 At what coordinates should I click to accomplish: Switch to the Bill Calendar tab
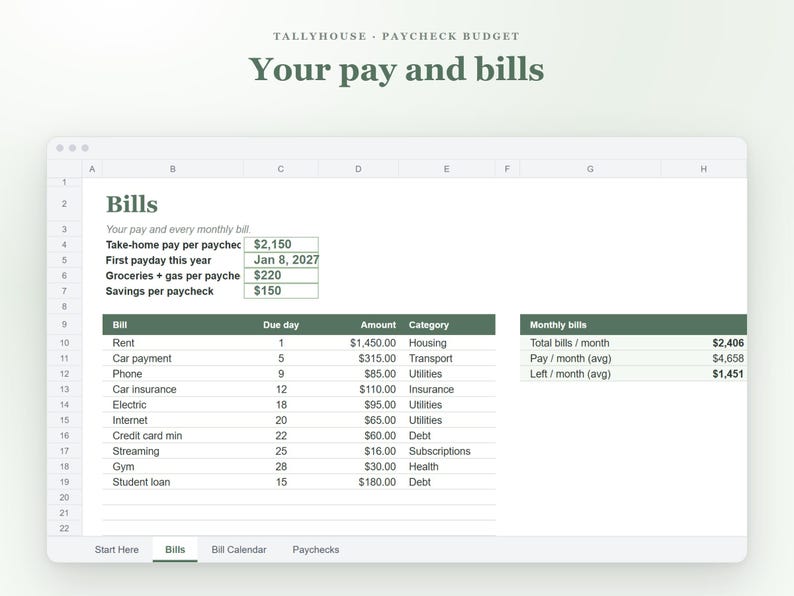click(x=239, y=549)
